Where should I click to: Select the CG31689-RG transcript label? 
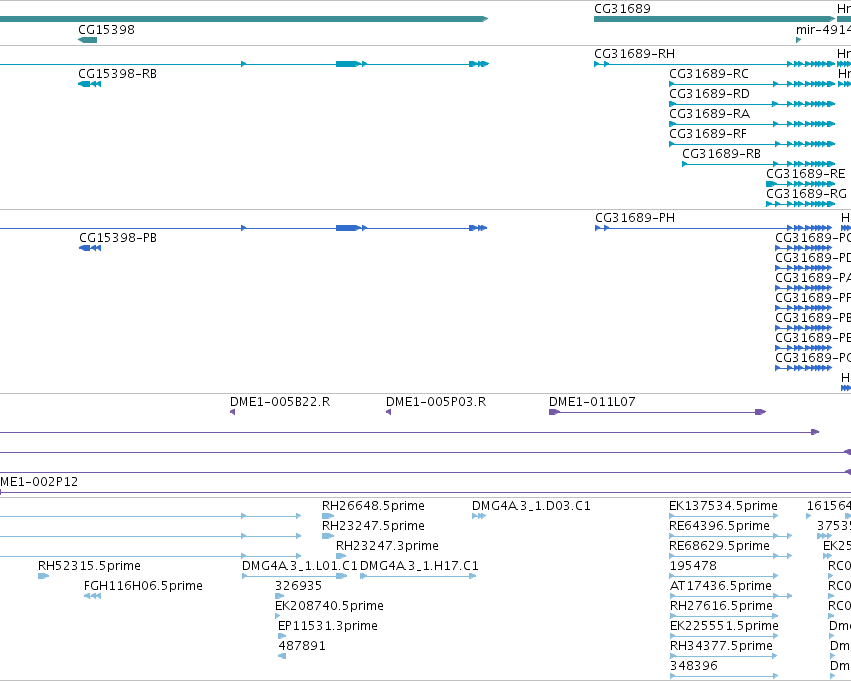tap(806, 194)
